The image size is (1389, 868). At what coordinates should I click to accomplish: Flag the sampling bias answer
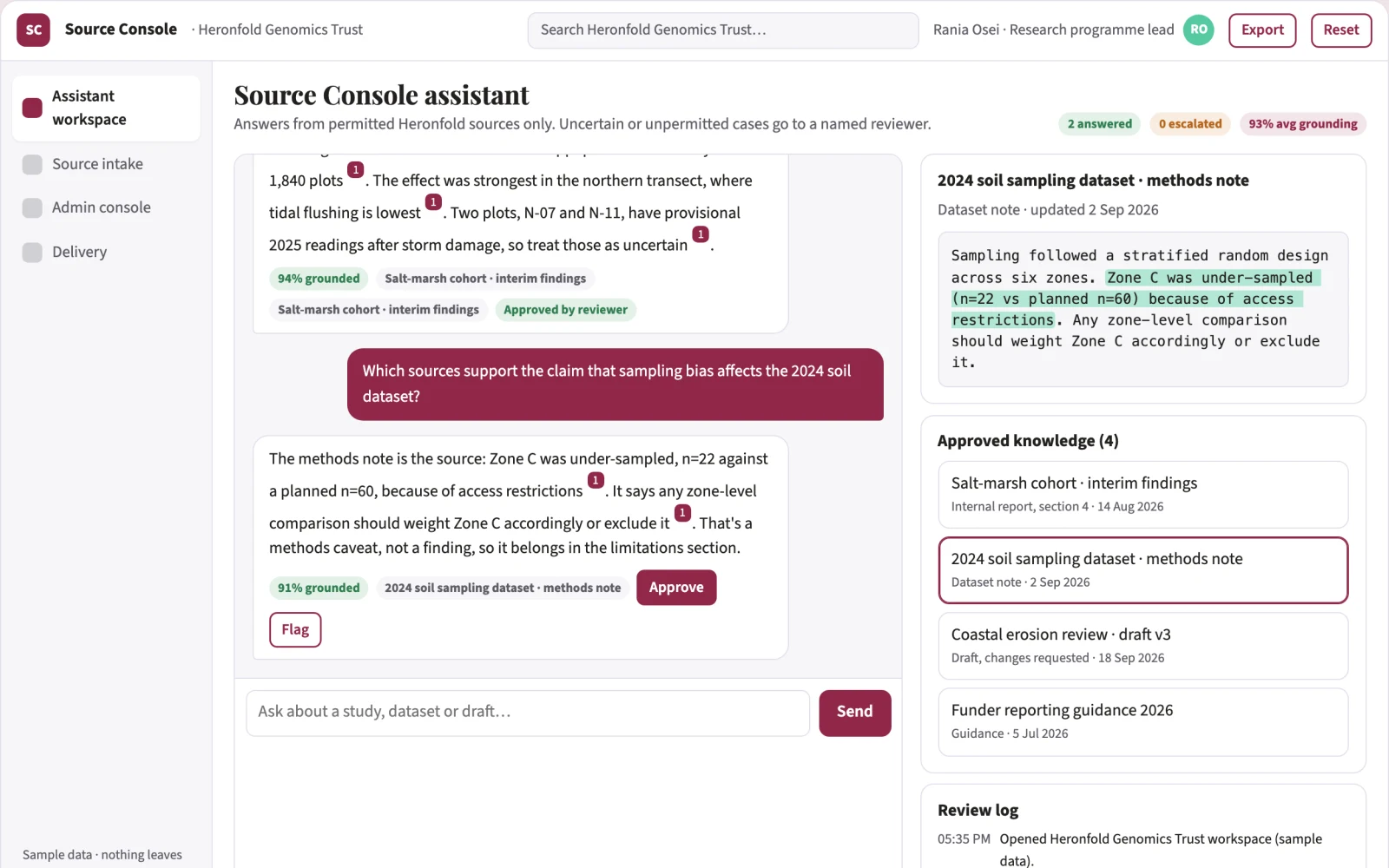click(295, 630)
